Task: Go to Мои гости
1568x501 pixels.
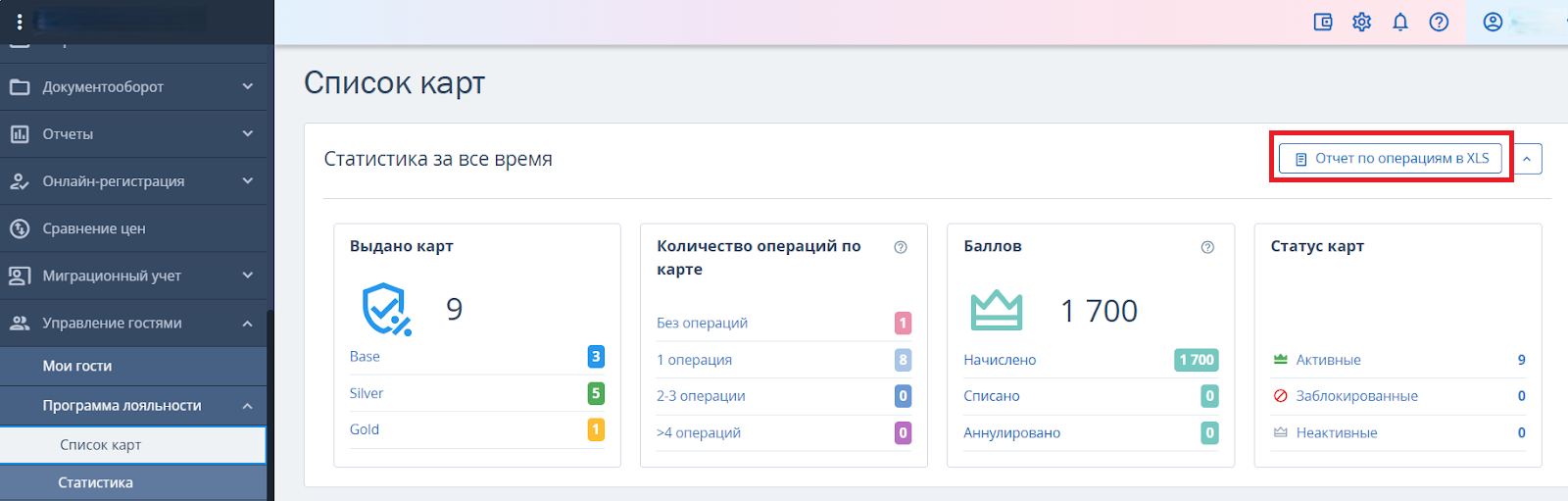Action: point(77,366)
